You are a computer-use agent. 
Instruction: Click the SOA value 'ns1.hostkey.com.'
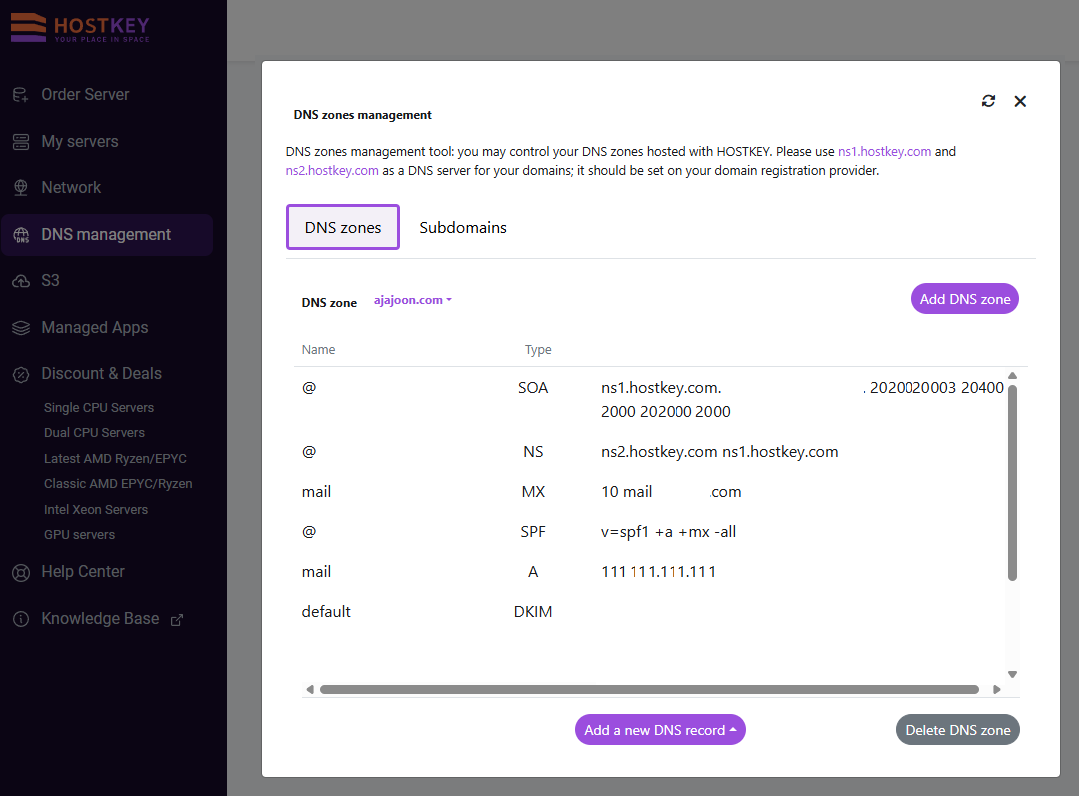(x=661, y=388)
